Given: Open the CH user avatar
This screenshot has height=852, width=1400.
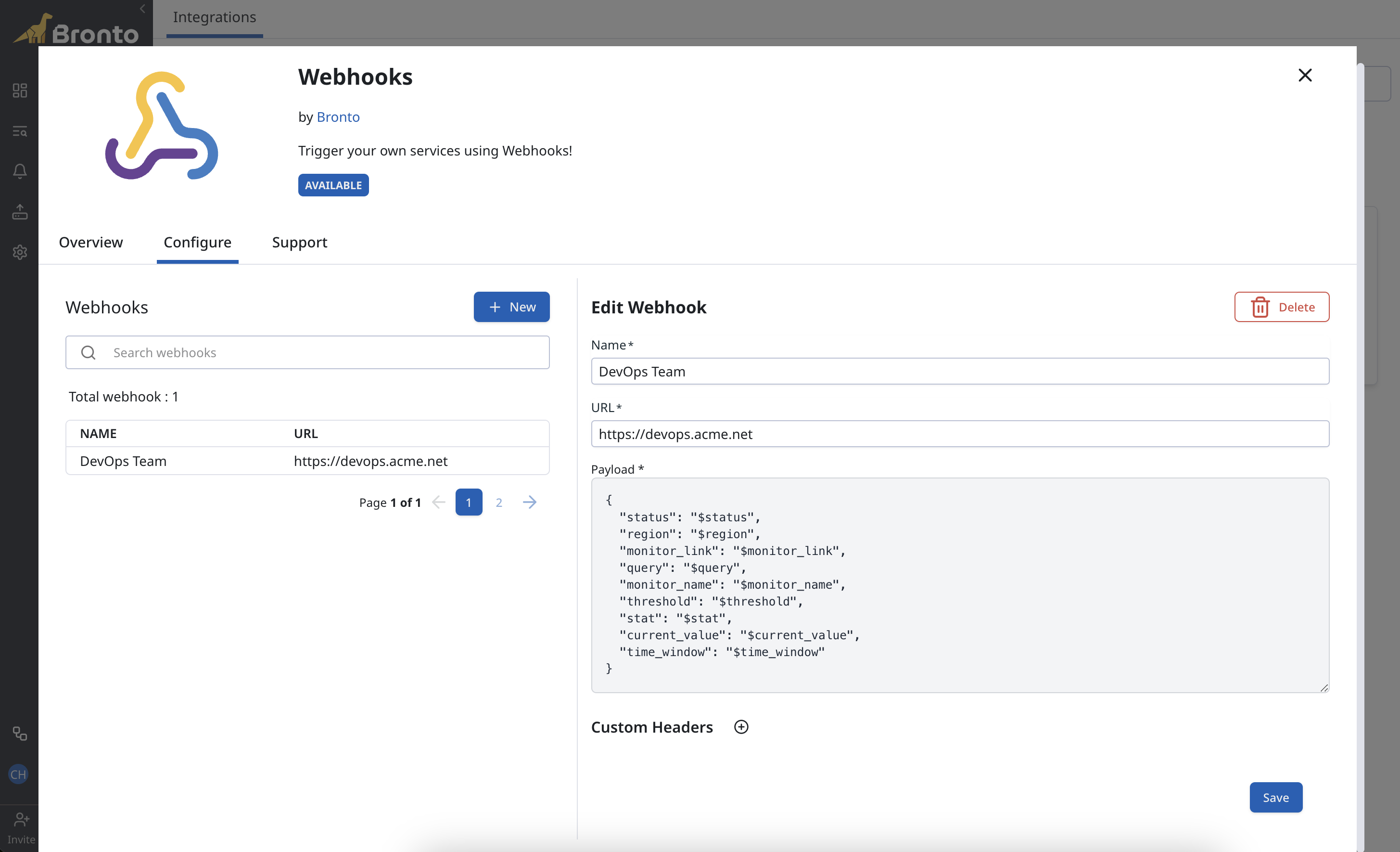Looking at the screenshot, I should (18, 774).
